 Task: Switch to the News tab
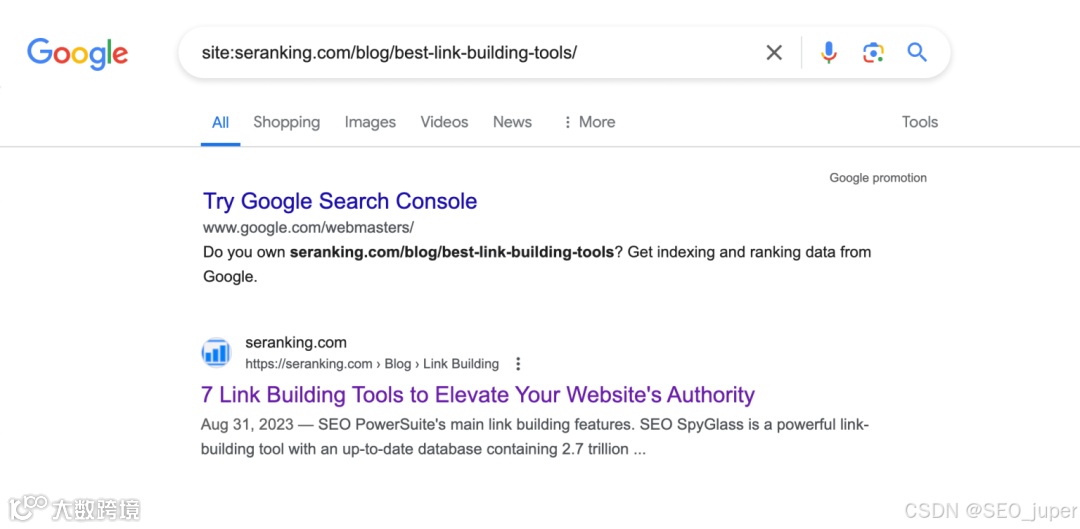point(512,122)
